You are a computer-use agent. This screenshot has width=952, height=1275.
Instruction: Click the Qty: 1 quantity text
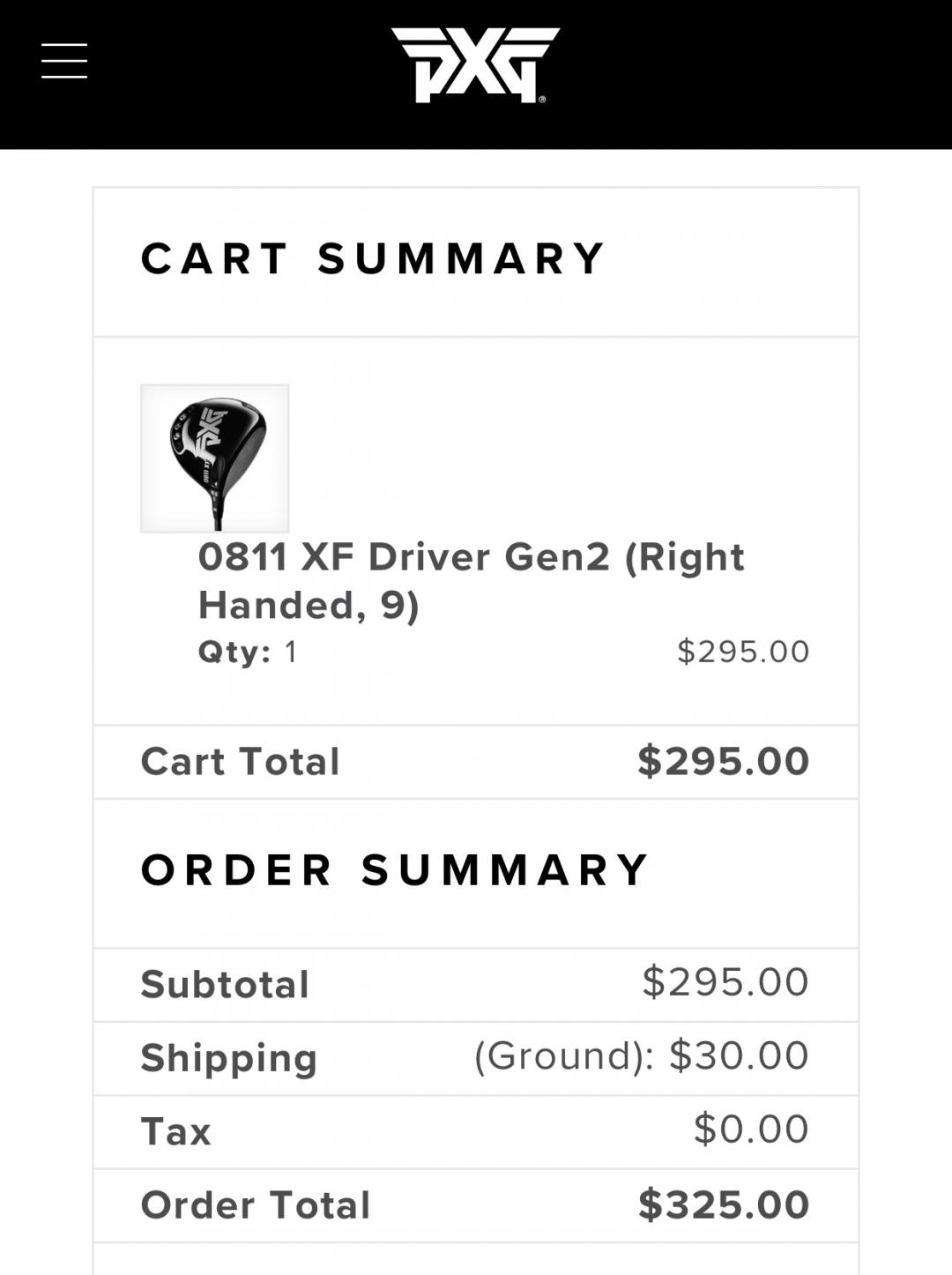[x=248, y=652]
